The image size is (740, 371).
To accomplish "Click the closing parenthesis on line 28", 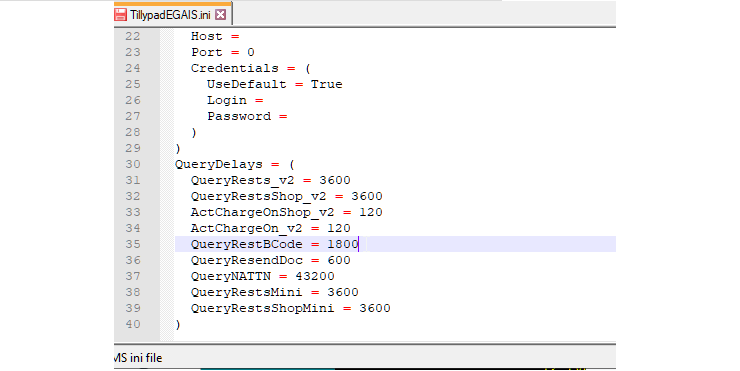I will (194, 132).
